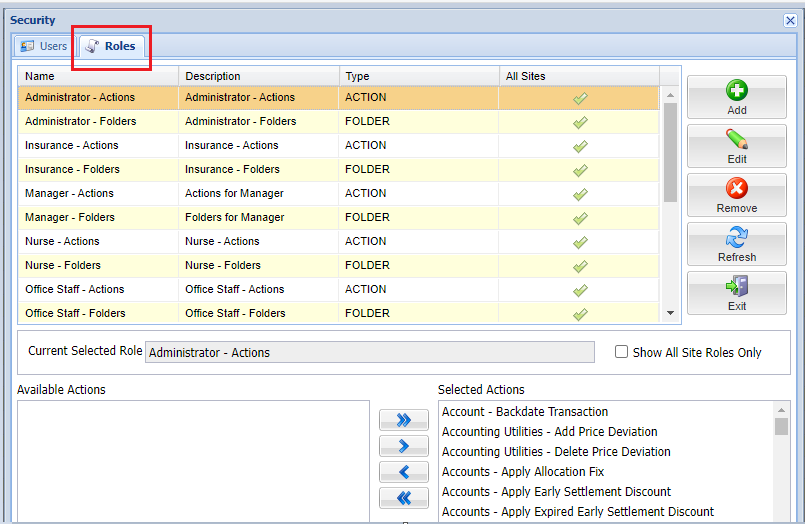Select Accounting Utilities - Delete Price Deviation
The height and width of the screenshot is (524, 805).
coord(556,452)
